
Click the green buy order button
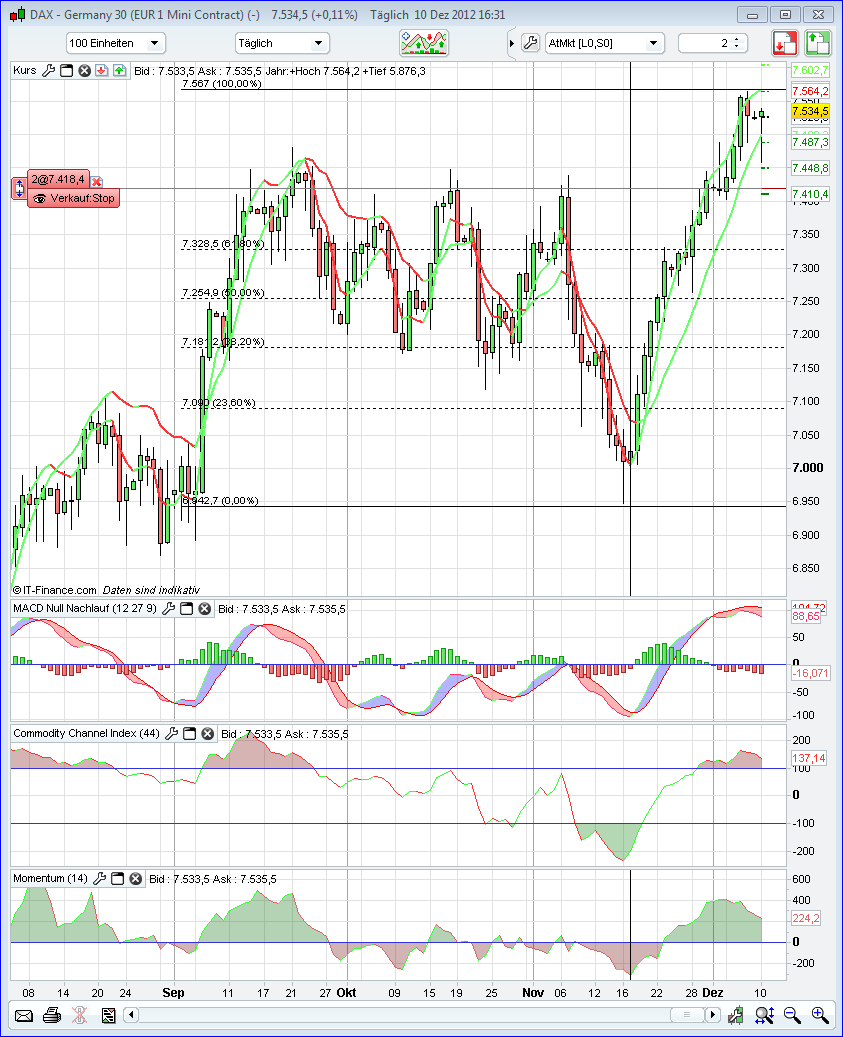[818, 44]
